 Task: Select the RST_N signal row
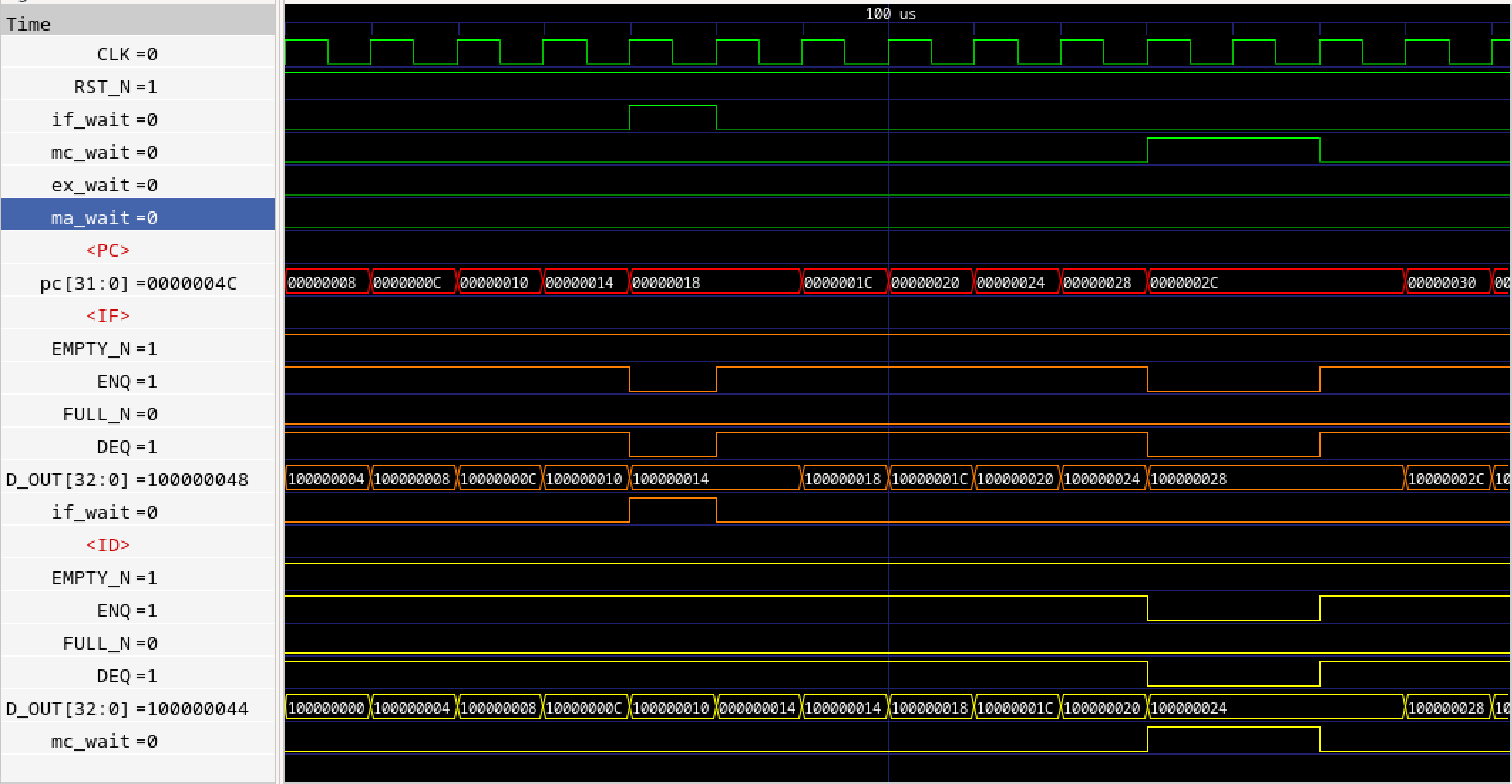pyautogui.click(x=115, y=87)
